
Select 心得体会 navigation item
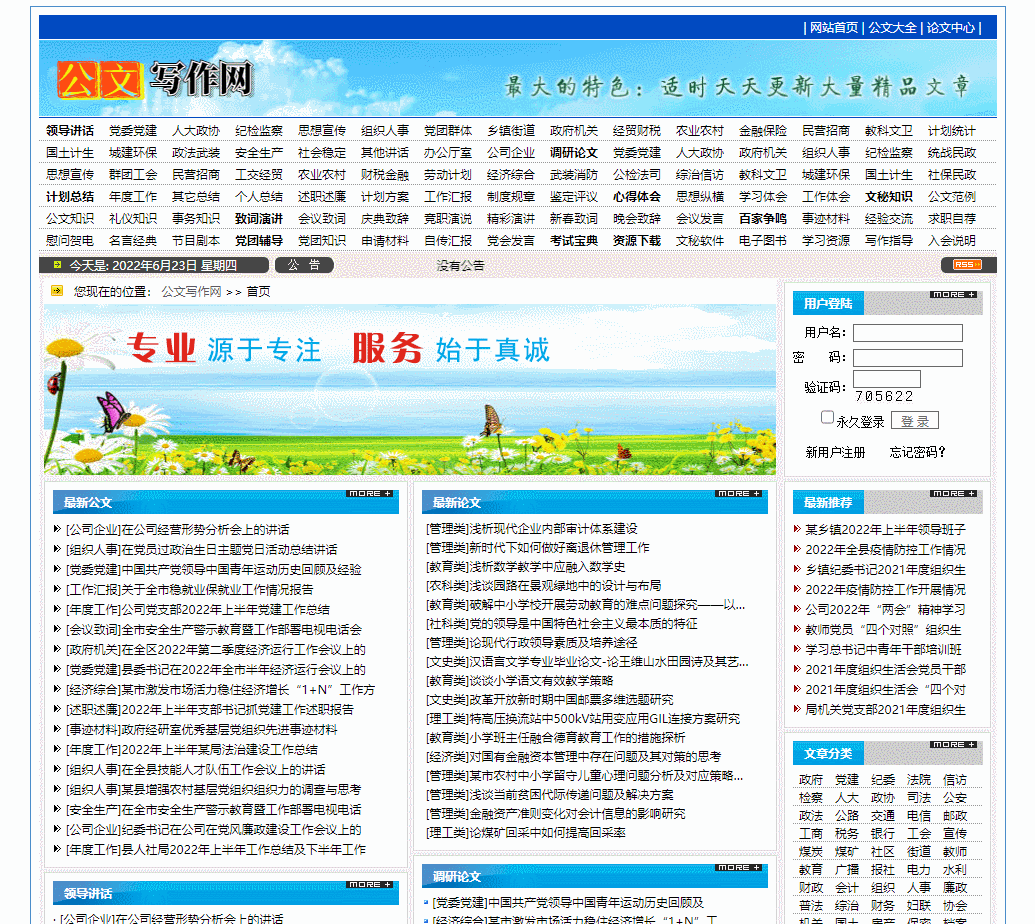pyautogui.click(x=636, y=197)
